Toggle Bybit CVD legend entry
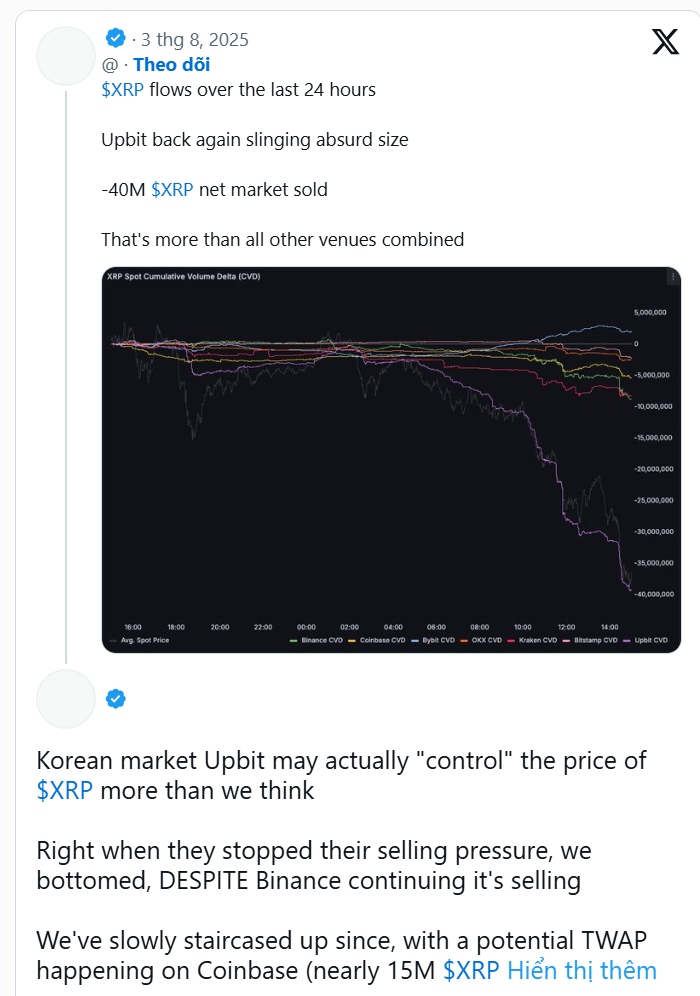 [436, 640]
